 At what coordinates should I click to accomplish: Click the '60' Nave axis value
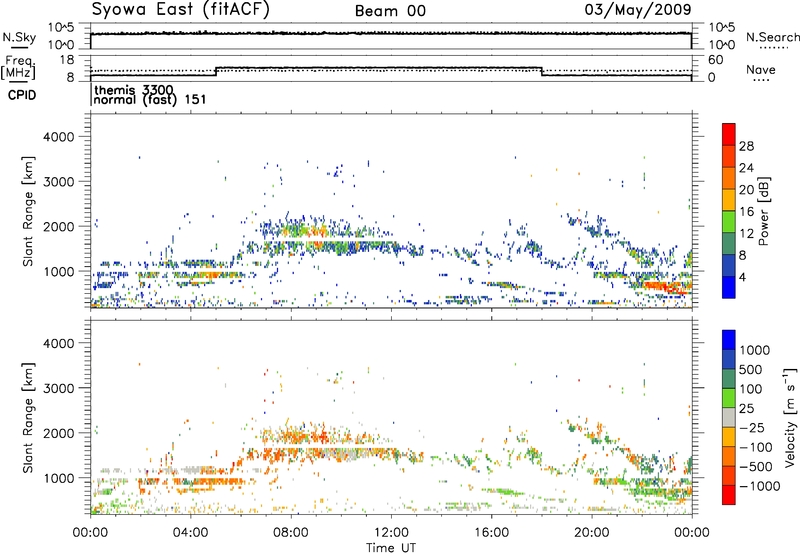[x=715, y=60]
